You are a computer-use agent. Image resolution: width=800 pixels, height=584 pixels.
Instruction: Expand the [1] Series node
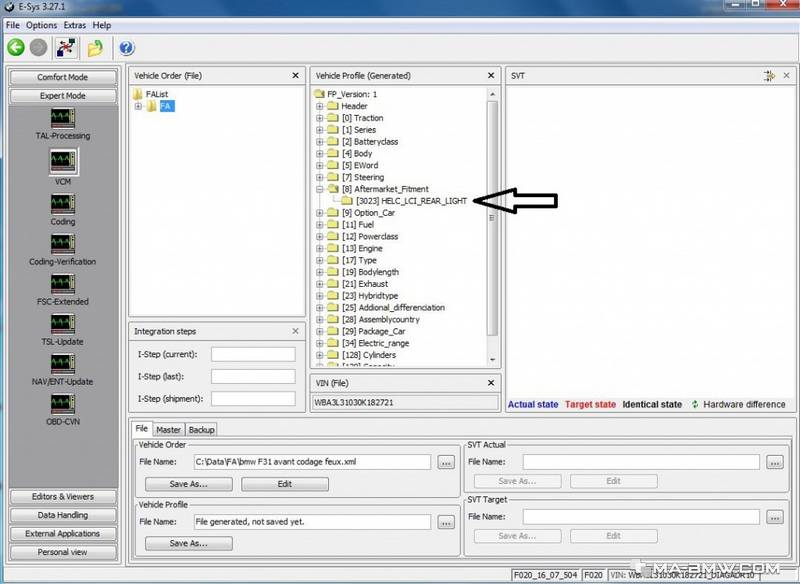click(319, 130)
